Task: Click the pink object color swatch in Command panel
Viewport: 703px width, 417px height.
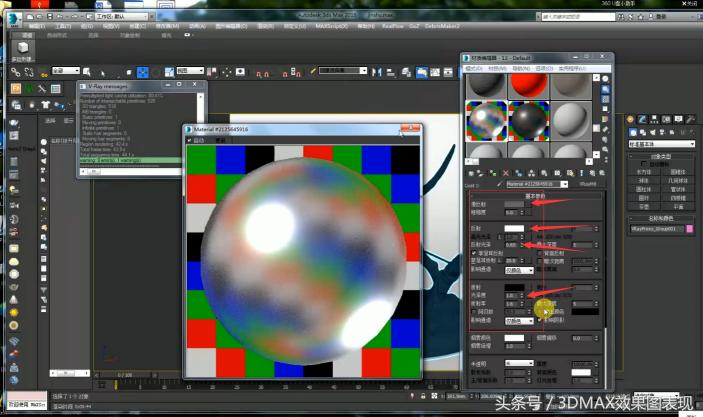Action: tap(690, 229)
